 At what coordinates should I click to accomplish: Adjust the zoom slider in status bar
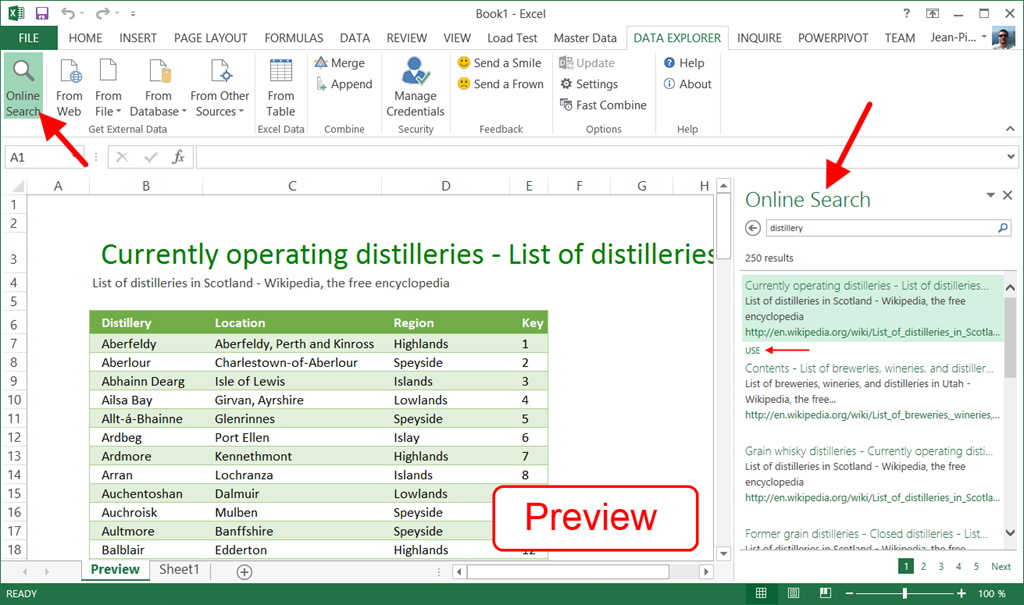[904, 594]
